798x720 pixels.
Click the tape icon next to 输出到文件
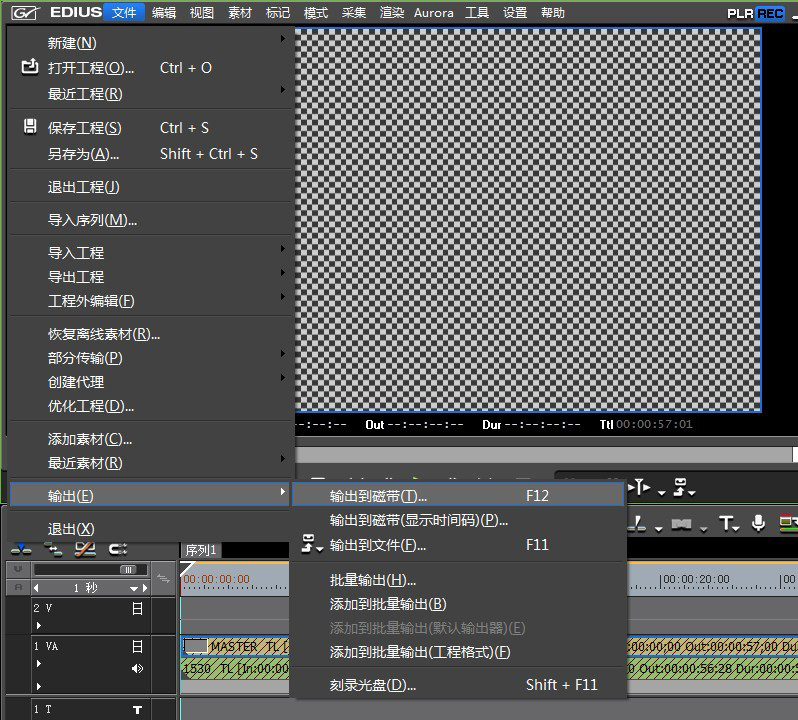(x=308, y=542)
